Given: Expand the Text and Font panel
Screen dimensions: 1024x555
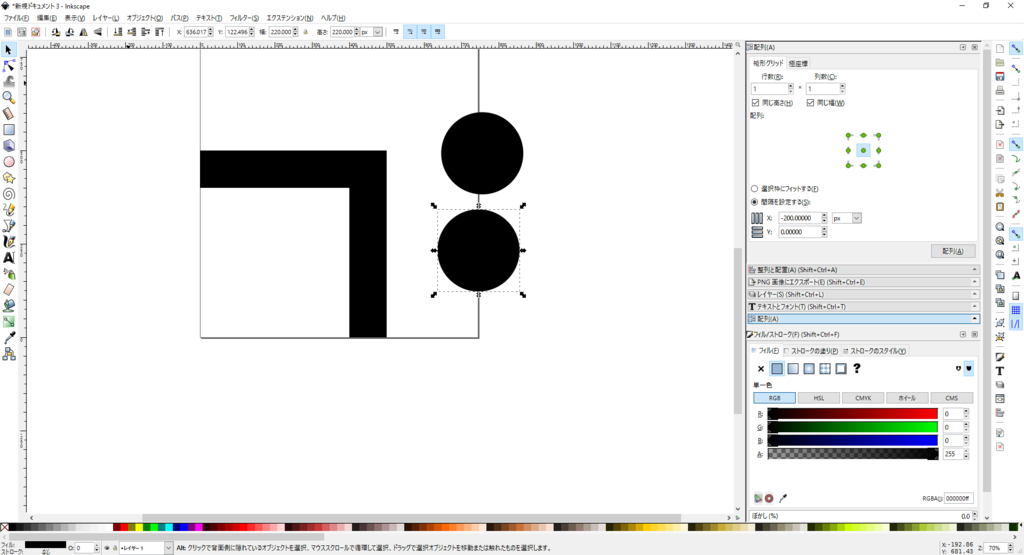Looking at the screenshot, I should click(x=863, y=307).
